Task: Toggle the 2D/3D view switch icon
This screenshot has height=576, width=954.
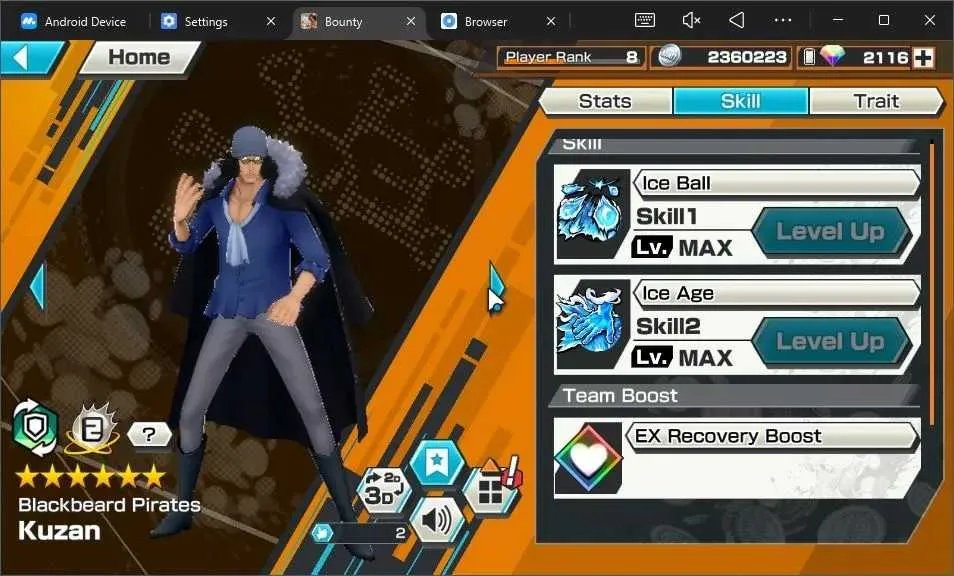Action: click(385, 490)
